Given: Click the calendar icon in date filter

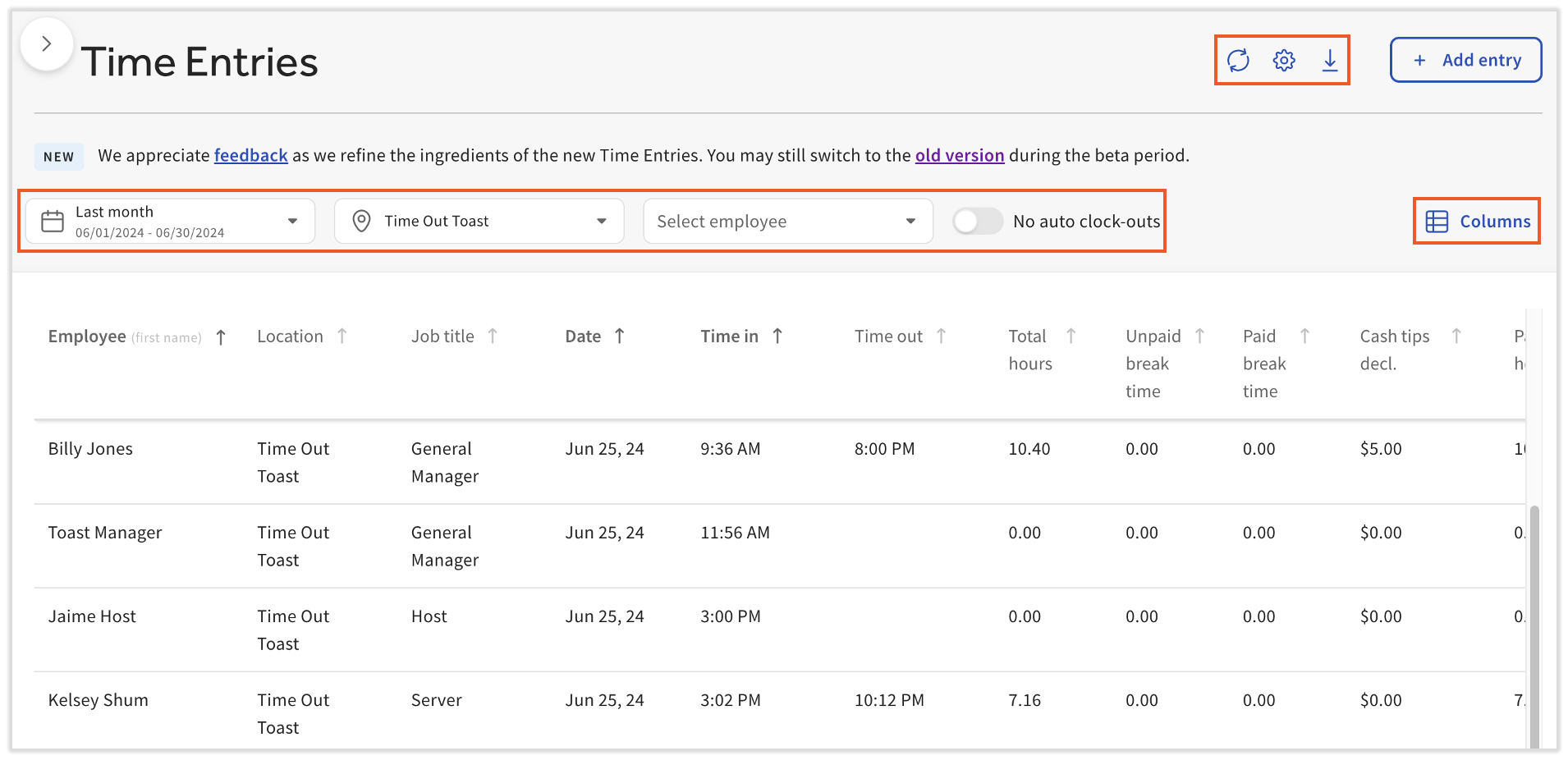Looking at the screenshot, I should 52,221.
